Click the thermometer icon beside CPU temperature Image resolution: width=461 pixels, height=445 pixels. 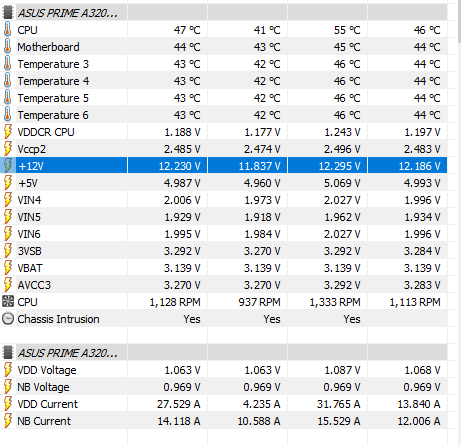point(7,30)
